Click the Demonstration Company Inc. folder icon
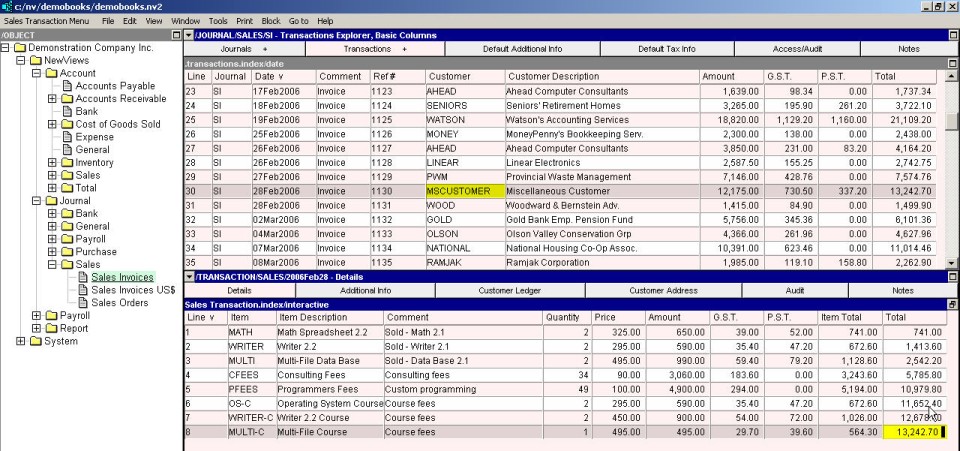 click(19, 48)
